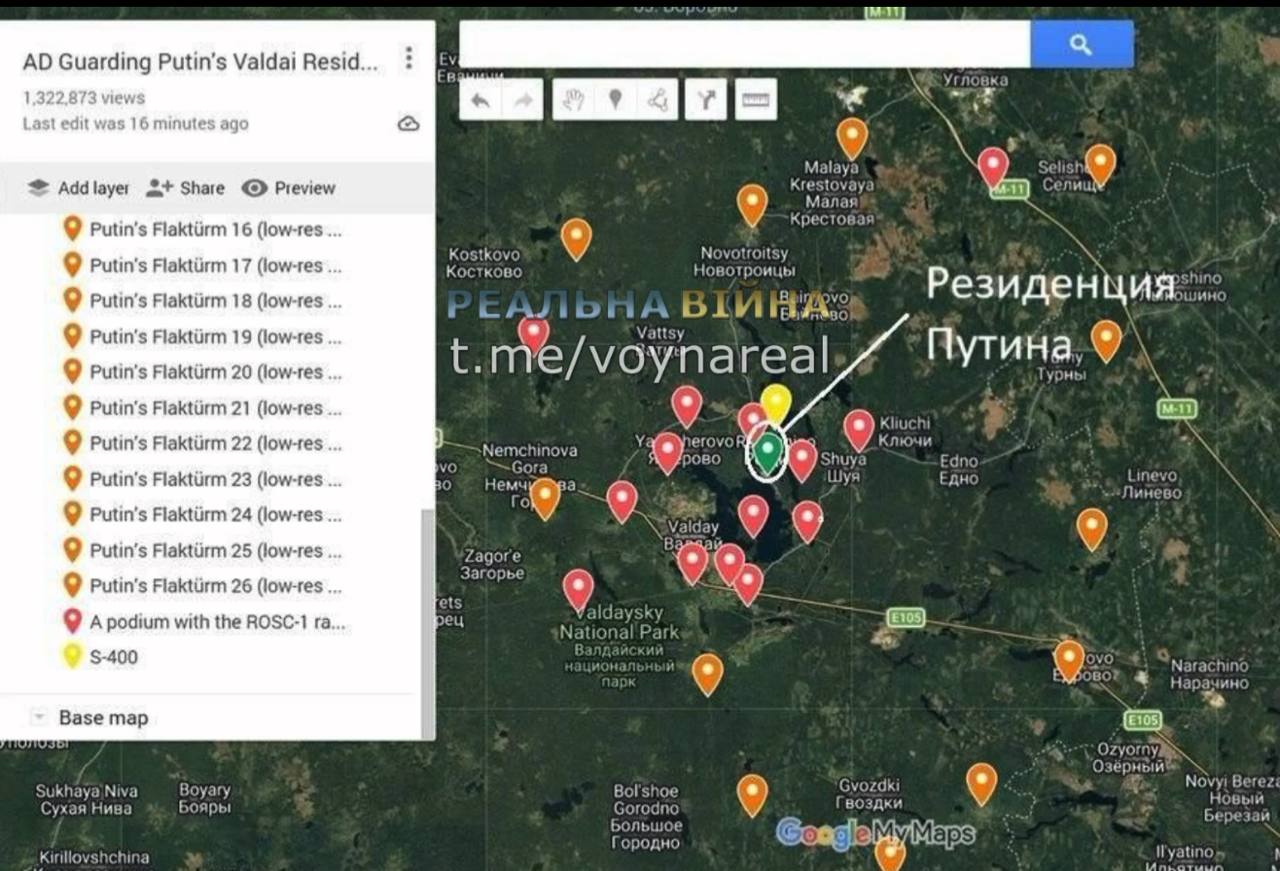1280x871 pixels.
Task: Click the green circled pin on the map
Action: click(x=767, y=452)
